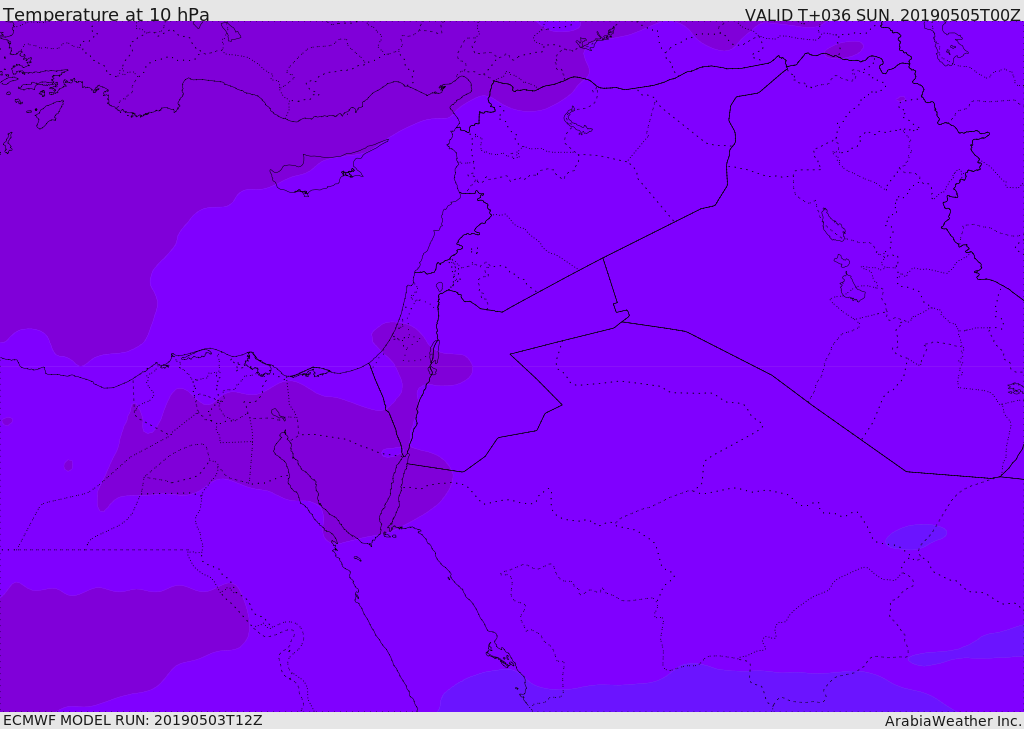This screenshot has height=729, width=1024.
Task: Click the 'ECMWF MODEL RUN: 20190503T12Z' footer text
Action: tap(133, 721)
